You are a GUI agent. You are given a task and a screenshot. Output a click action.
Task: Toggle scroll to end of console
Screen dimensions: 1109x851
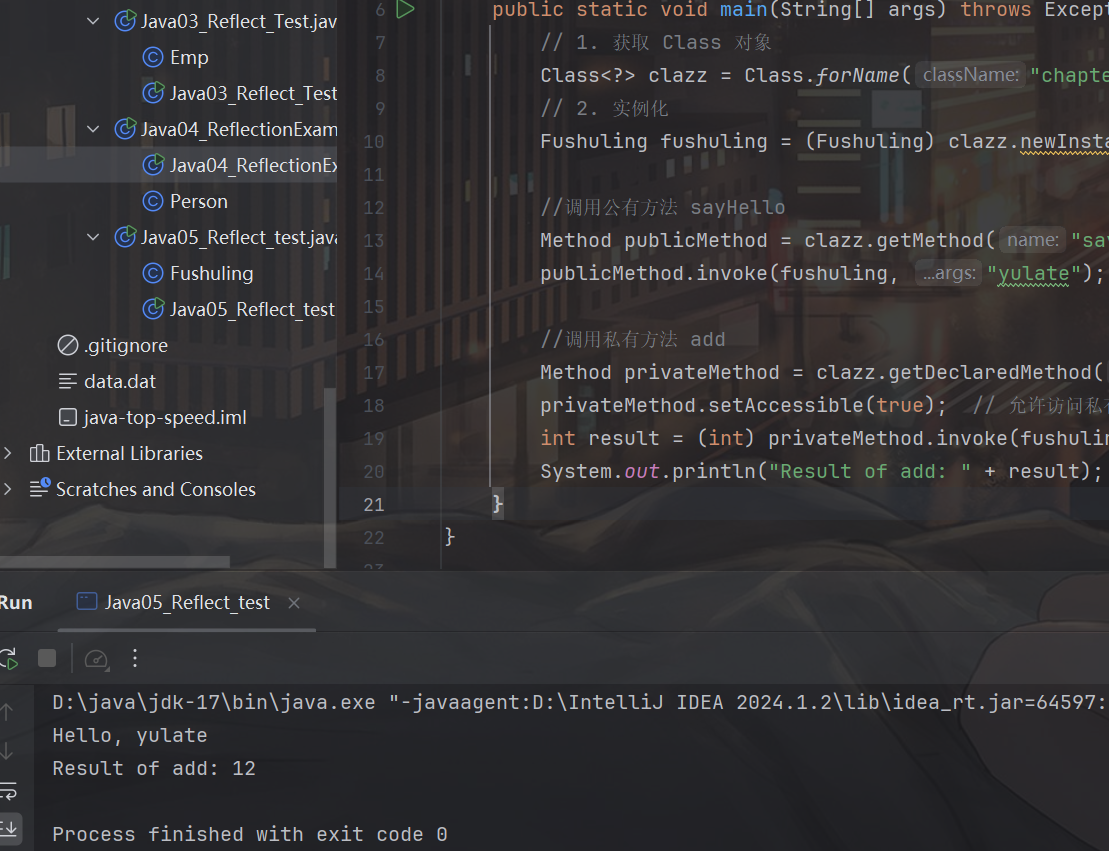click(8, 827)
